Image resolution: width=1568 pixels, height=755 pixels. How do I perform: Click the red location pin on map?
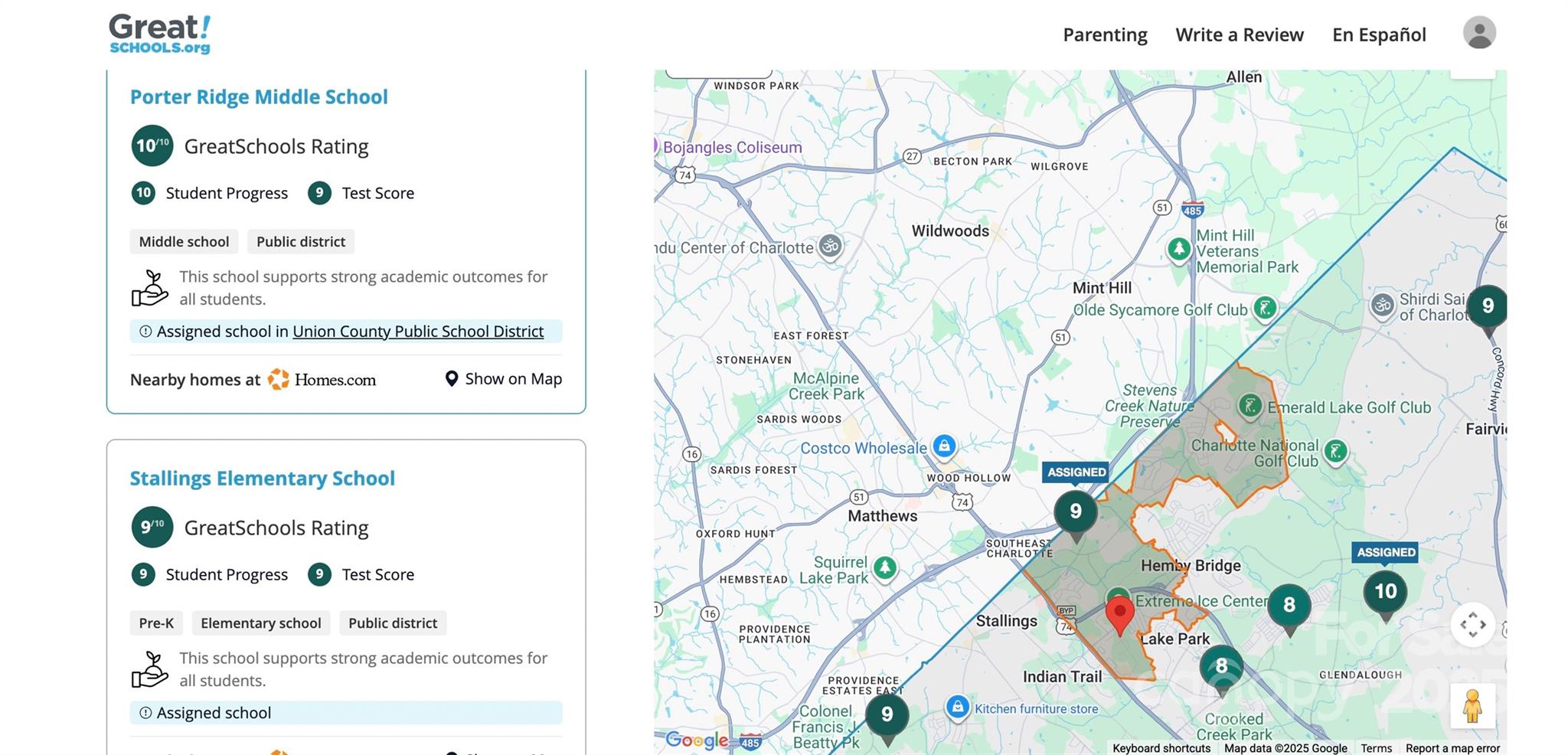[x=1119, y=614]
